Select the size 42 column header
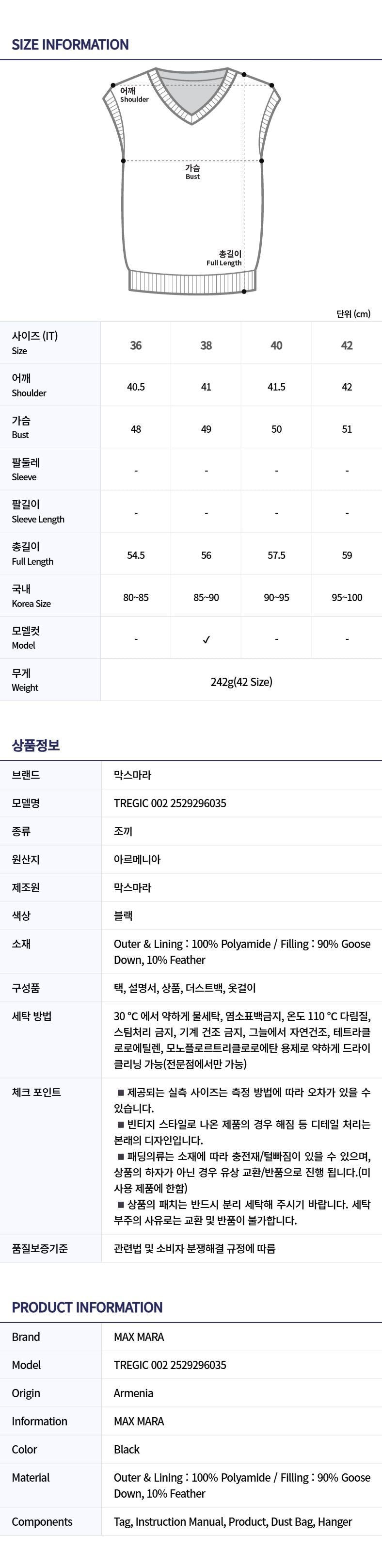This screenshot has width=382, height=1568. [347, 345]
